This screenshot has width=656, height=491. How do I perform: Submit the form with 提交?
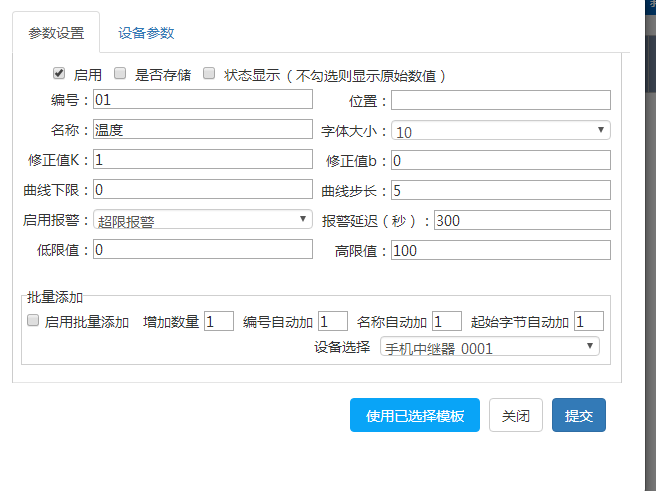[x=579, y=415]
